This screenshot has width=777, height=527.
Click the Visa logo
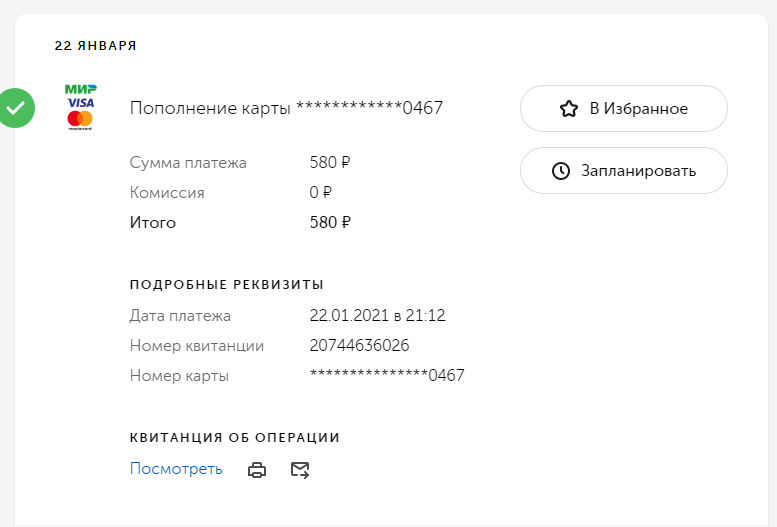click(80, 103)
